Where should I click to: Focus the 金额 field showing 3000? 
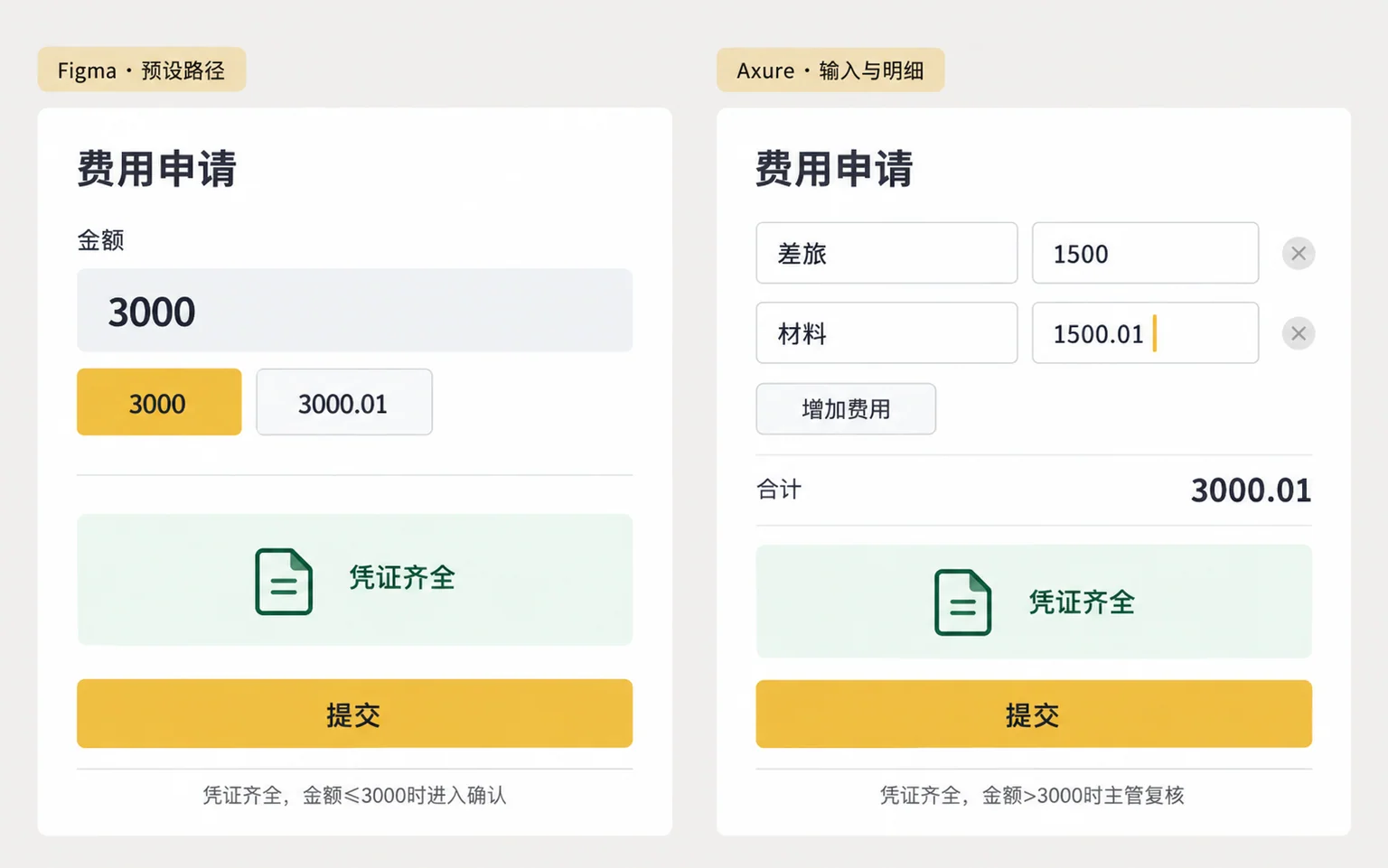coord(354,311)
